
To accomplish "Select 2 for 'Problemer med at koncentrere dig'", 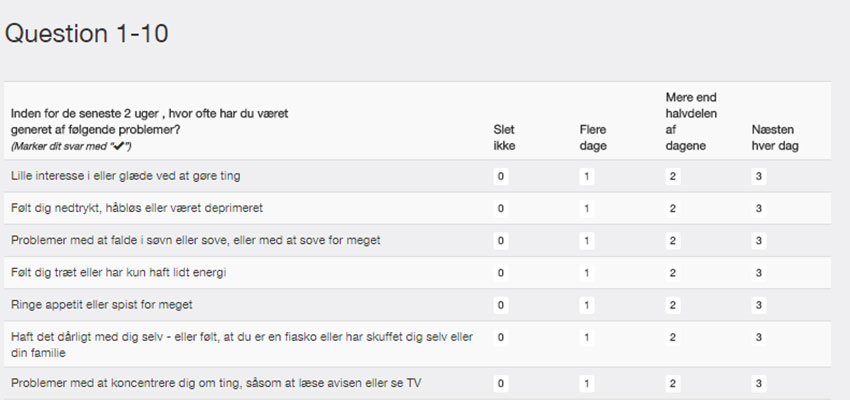I will point(673,384).
